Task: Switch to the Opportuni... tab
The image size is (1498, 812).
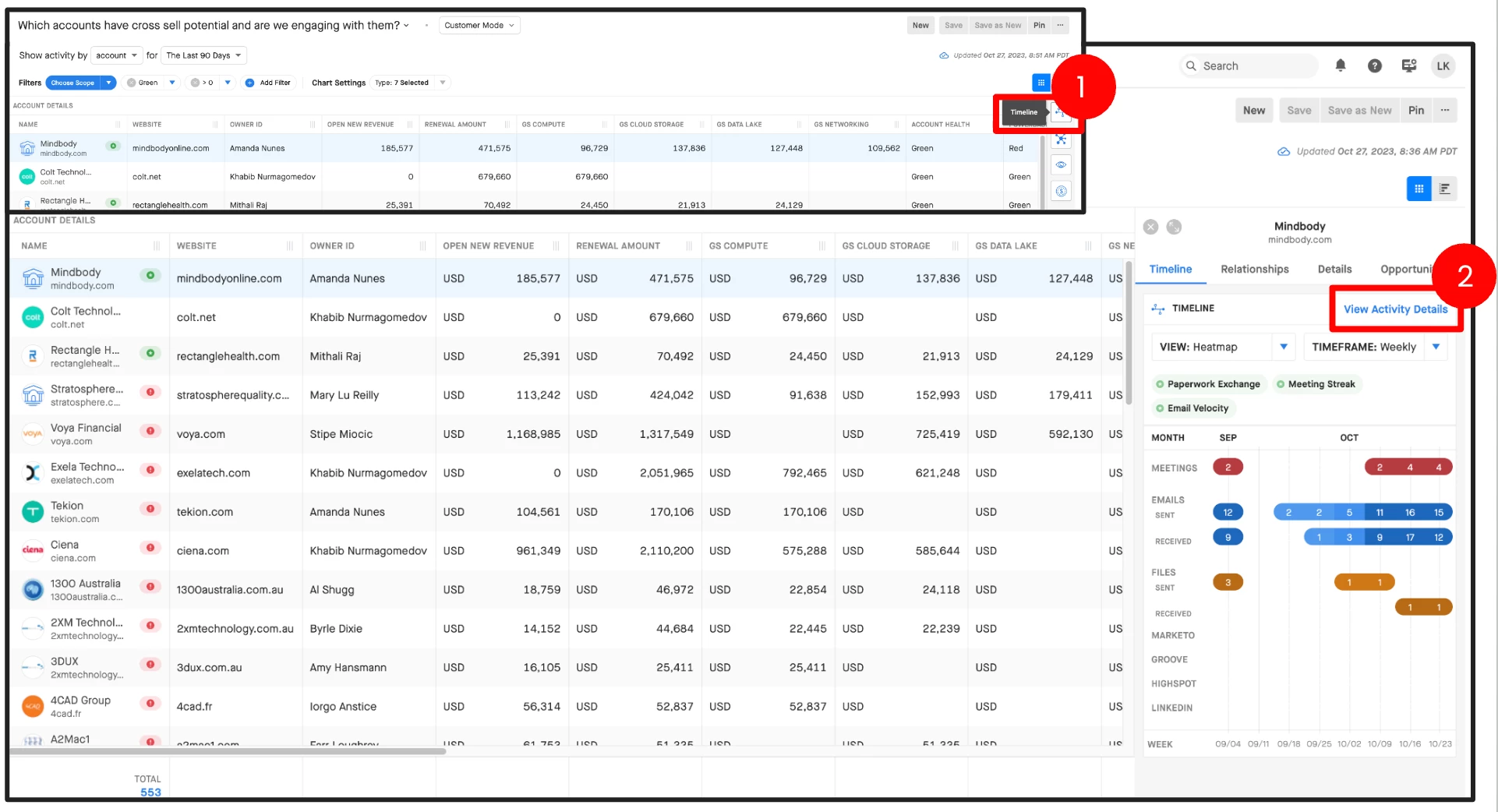Action: [1405, 269]
